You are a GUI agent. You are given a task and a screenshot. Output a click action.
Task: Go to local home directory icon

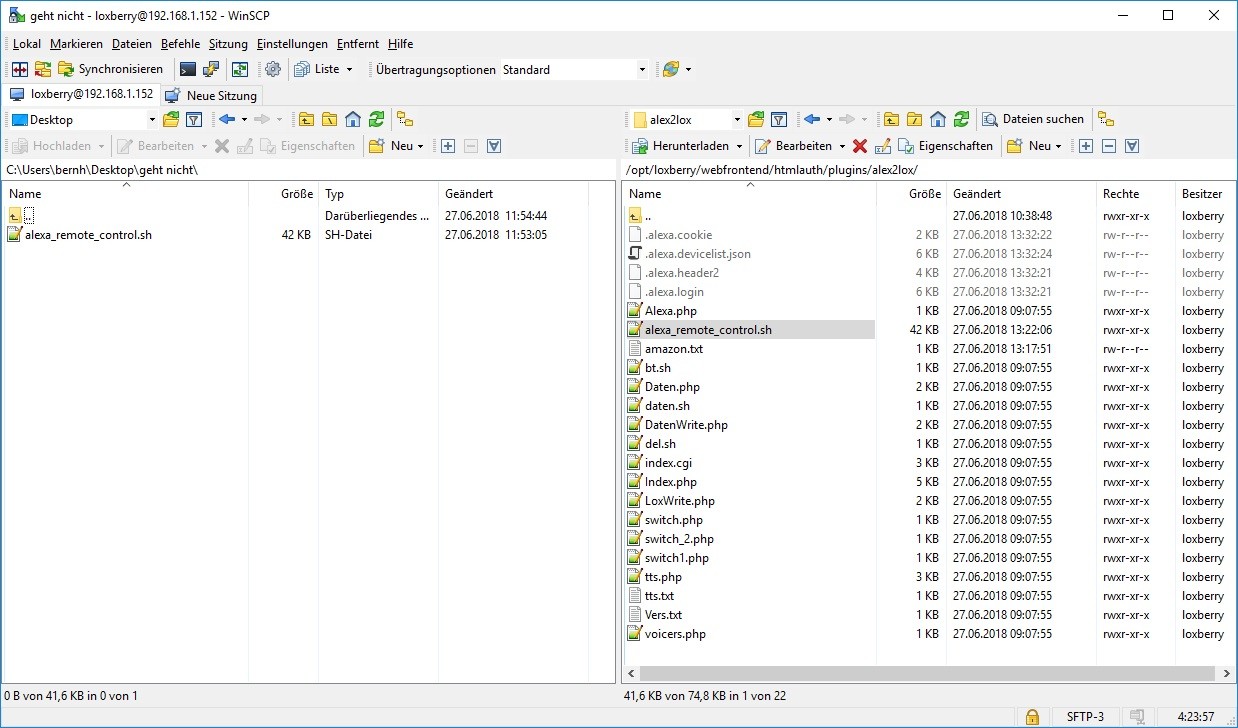[352, 119]
